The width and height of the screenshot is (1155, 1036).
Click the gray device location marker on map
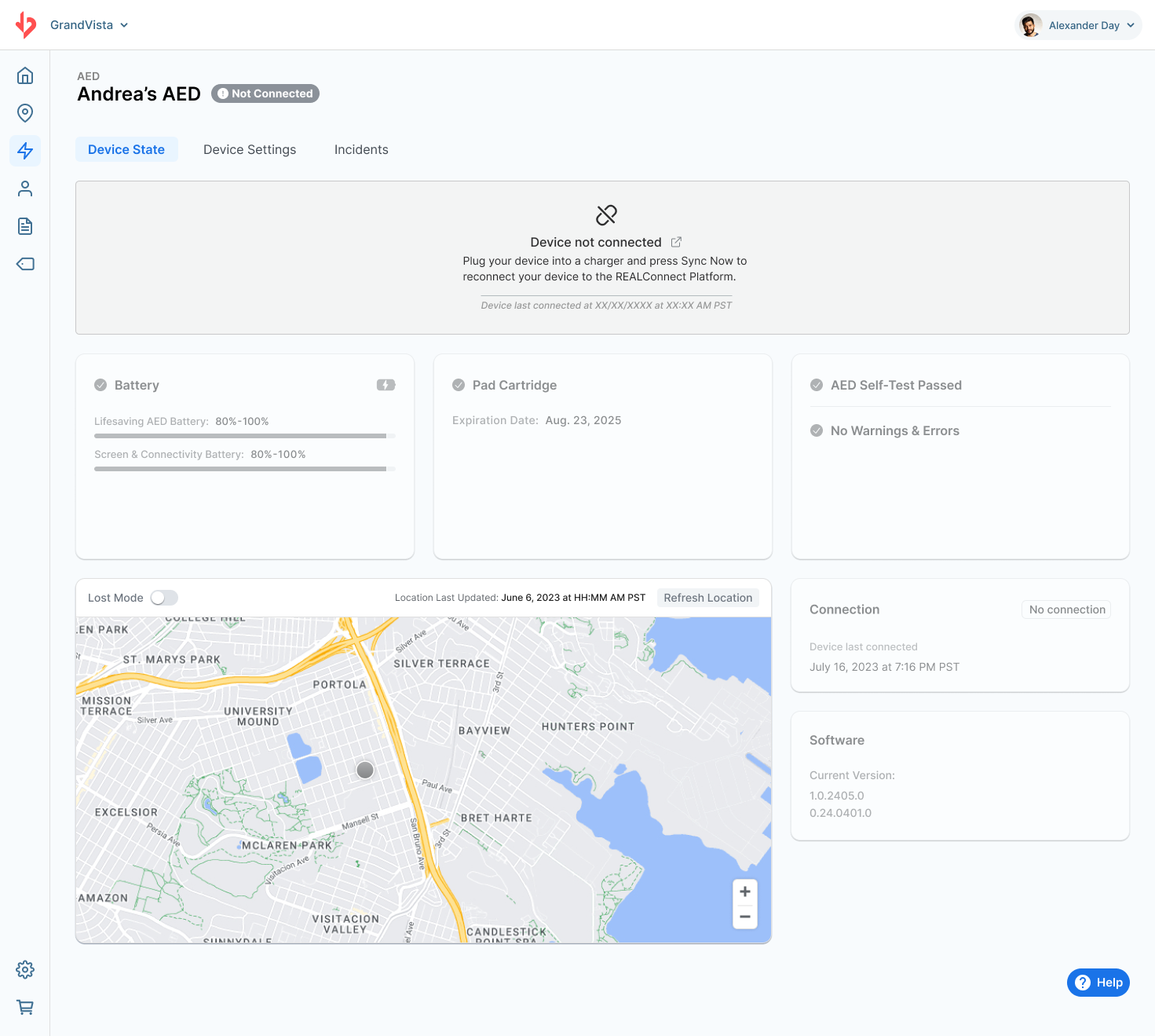coord(365,770)
